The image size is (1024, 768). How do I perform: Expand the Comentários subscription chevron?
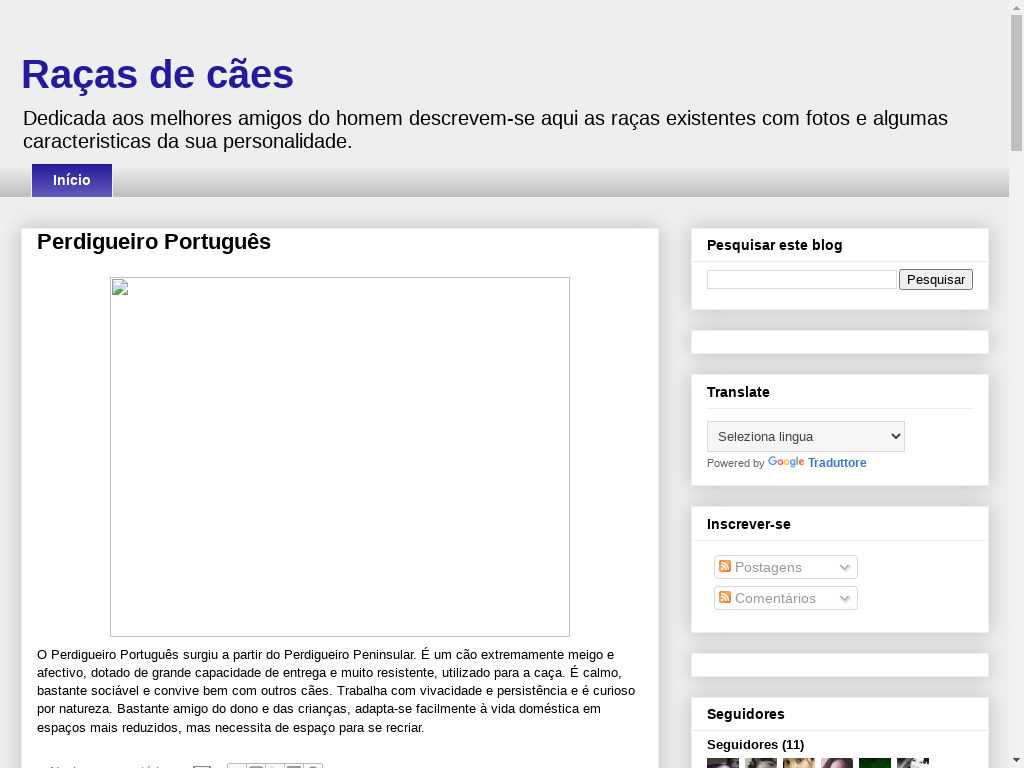tap(845, 599)
